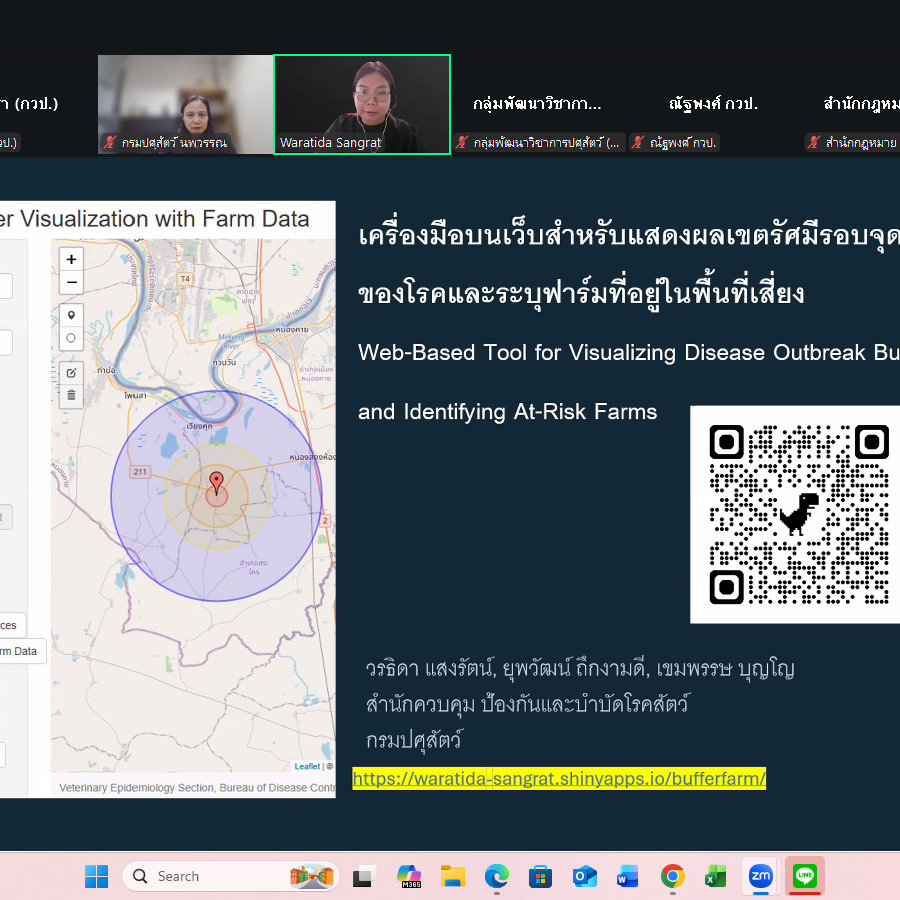Open Microsoft Excel from the taskbar

716,876
